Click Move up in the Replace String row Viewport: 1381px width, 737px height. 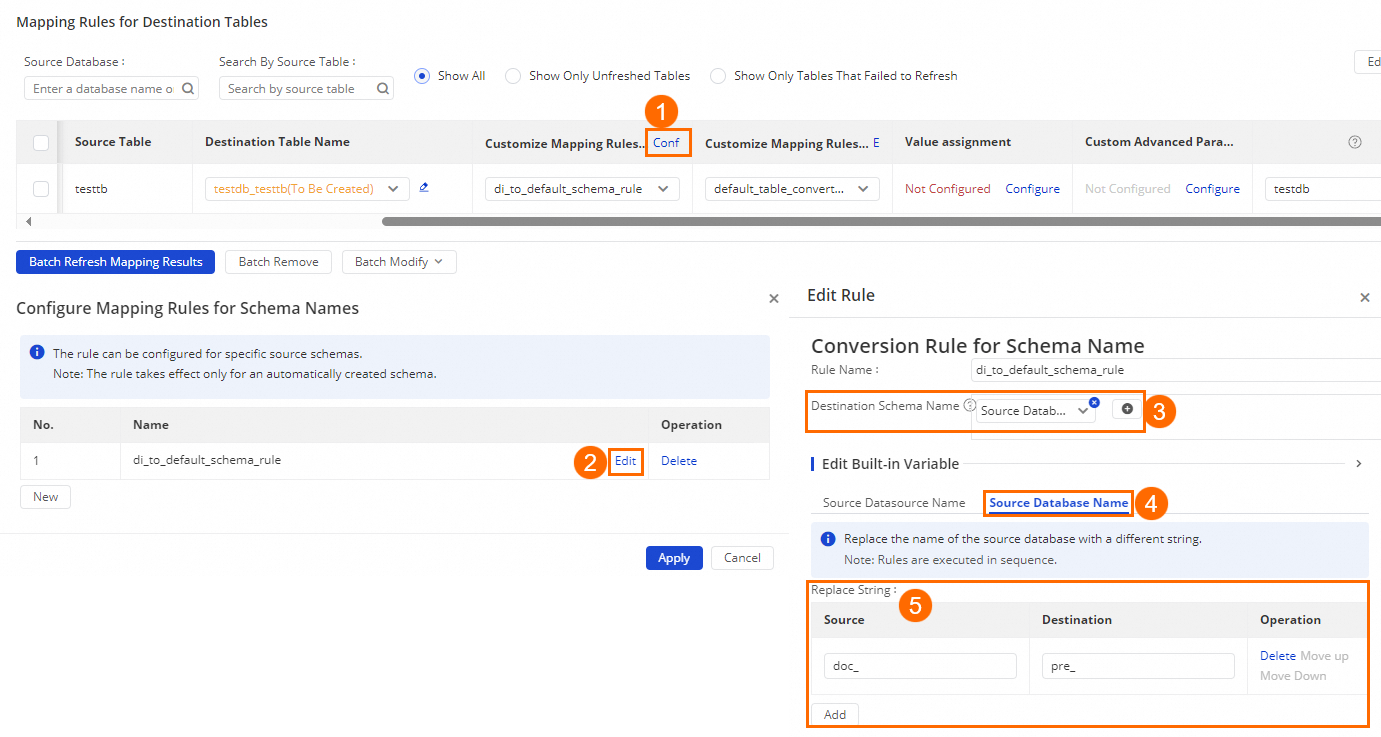(1324, 656)
